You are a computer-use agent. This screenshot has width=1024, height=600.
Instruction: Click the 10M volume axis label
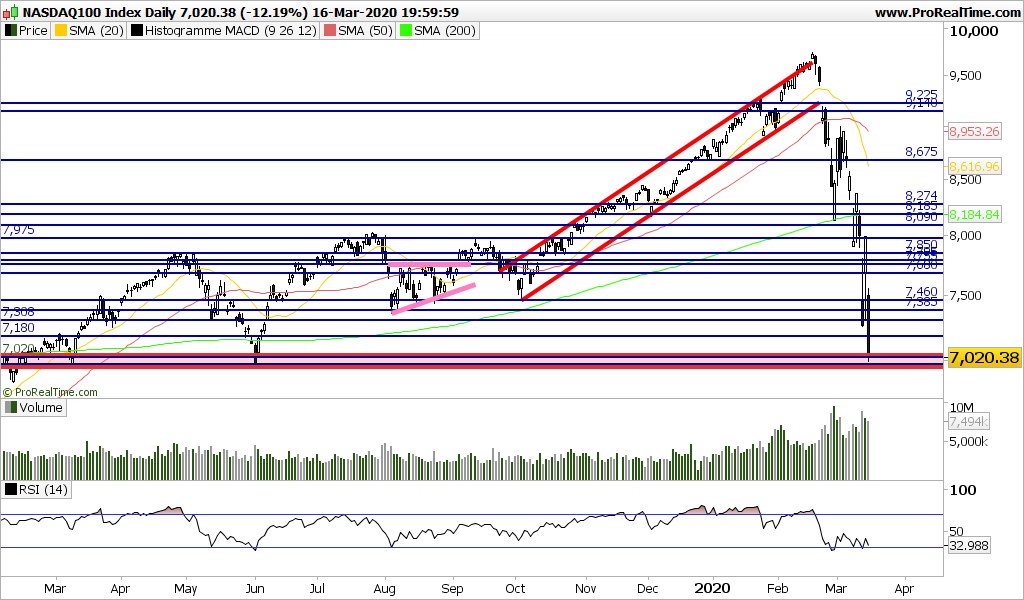pos(962,407)
